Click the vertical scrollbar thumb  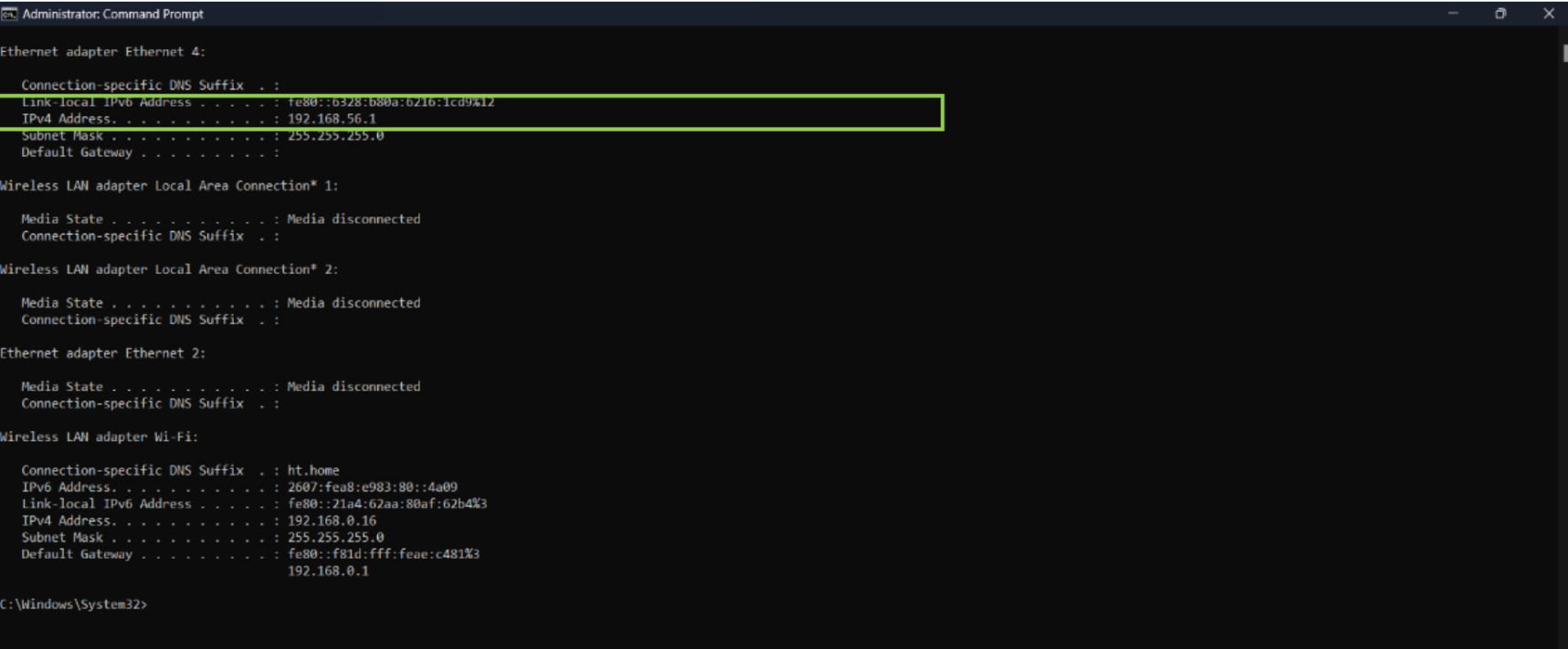coord(1564,53)
